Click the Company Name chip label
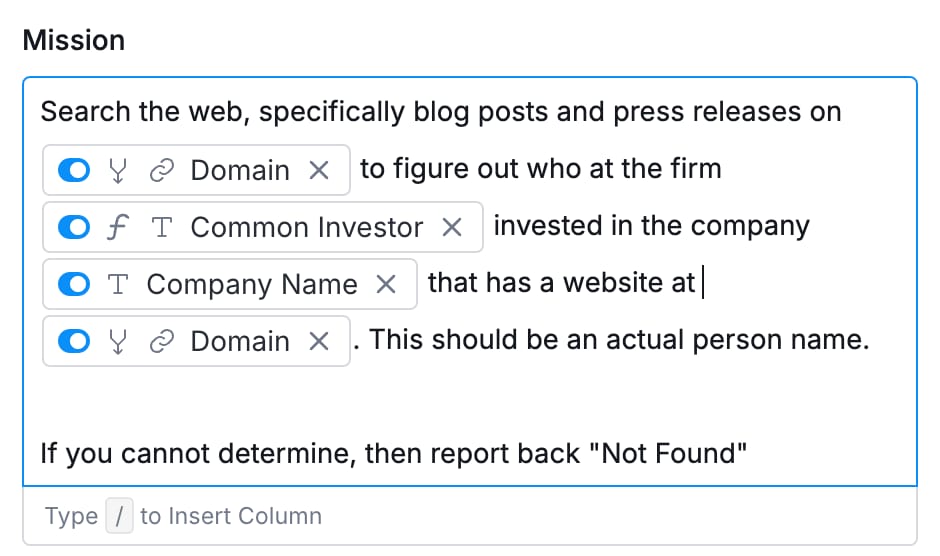Screen dimensions: 940x556 click(252, 284)
